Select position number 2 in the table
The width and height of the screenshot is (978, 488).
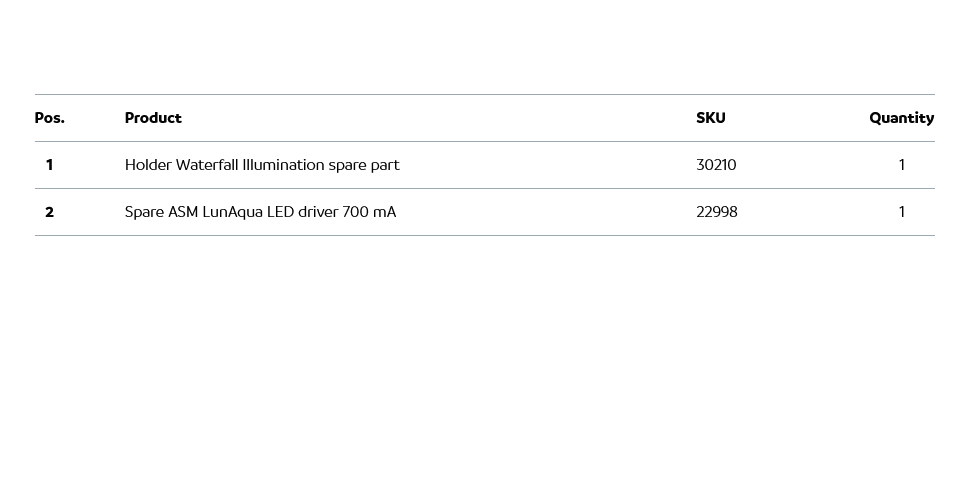tap(49, 212)
